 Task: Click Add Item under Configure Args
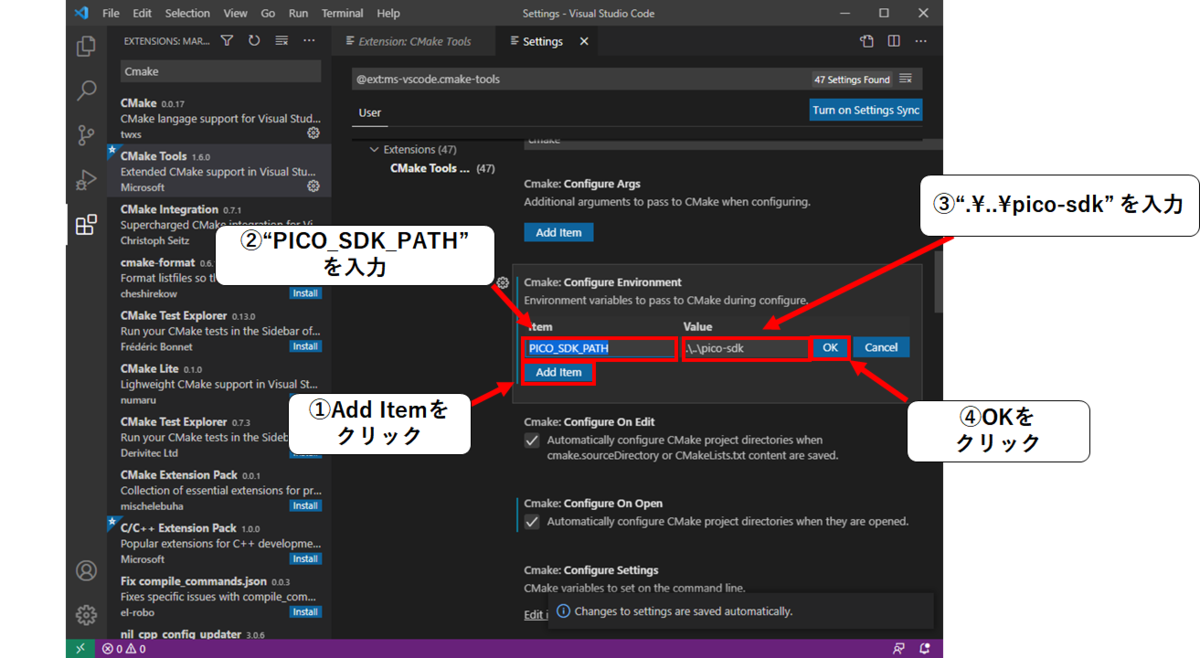(x=558, y=232)
